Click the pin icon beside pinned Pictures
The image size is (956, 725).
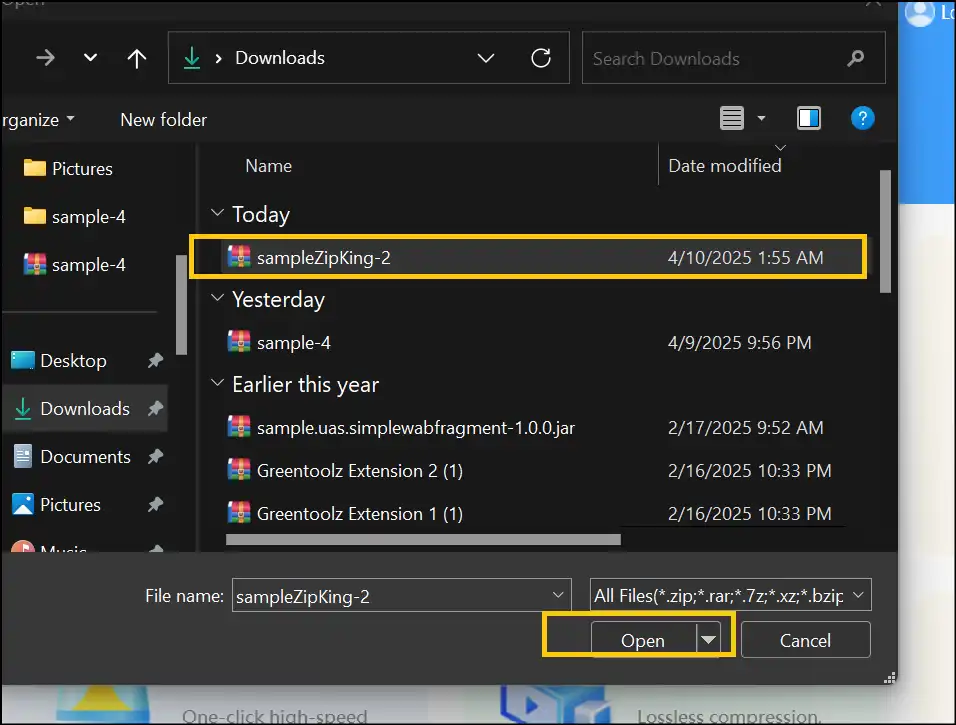[x=155, y=505]
